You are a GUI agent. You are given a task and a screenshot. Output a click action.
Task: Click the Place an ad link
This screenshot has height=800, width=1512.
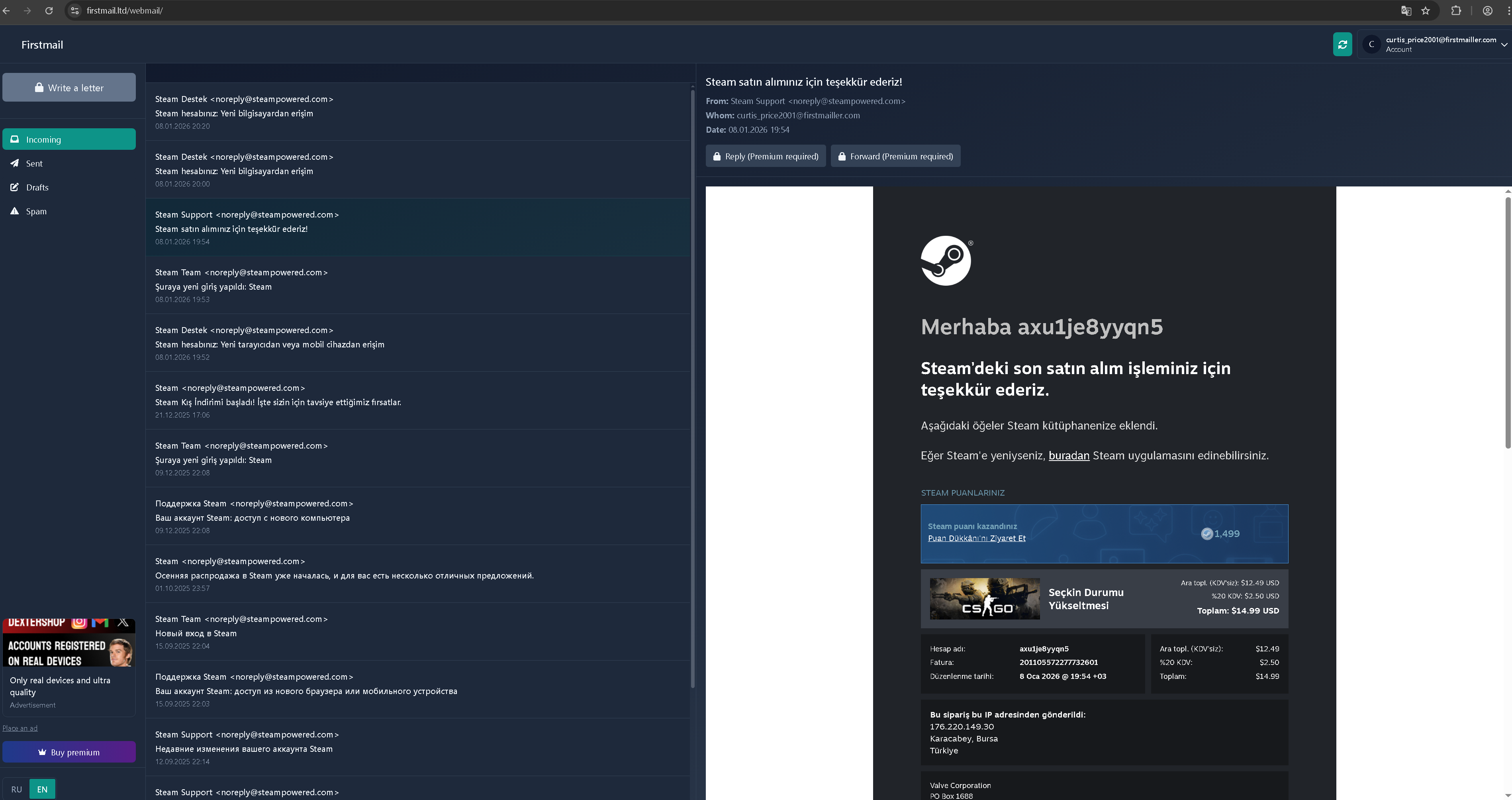coord(20,728)
